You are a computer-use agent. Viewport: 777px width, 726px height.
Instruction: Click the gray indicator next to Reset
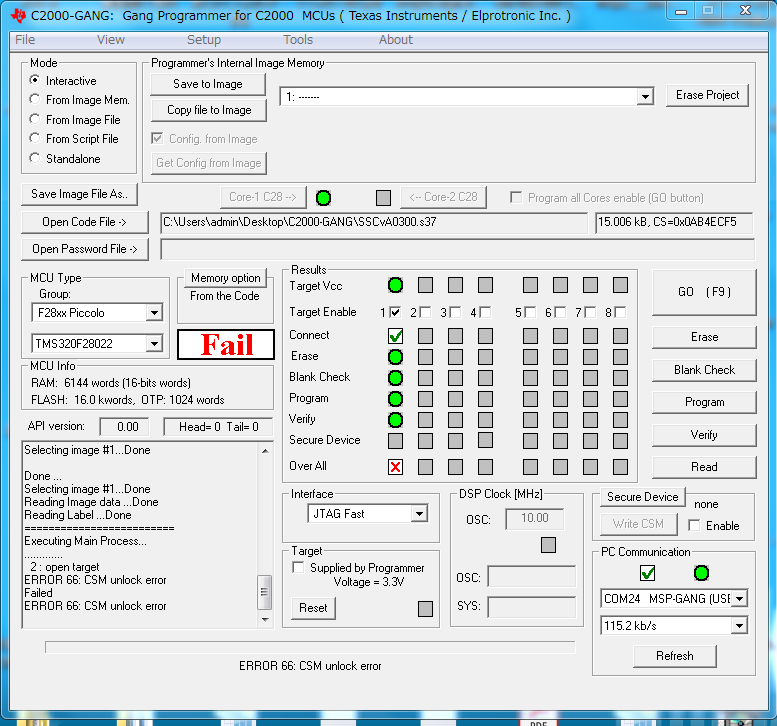pyautogui.click(x=425, y=609)
